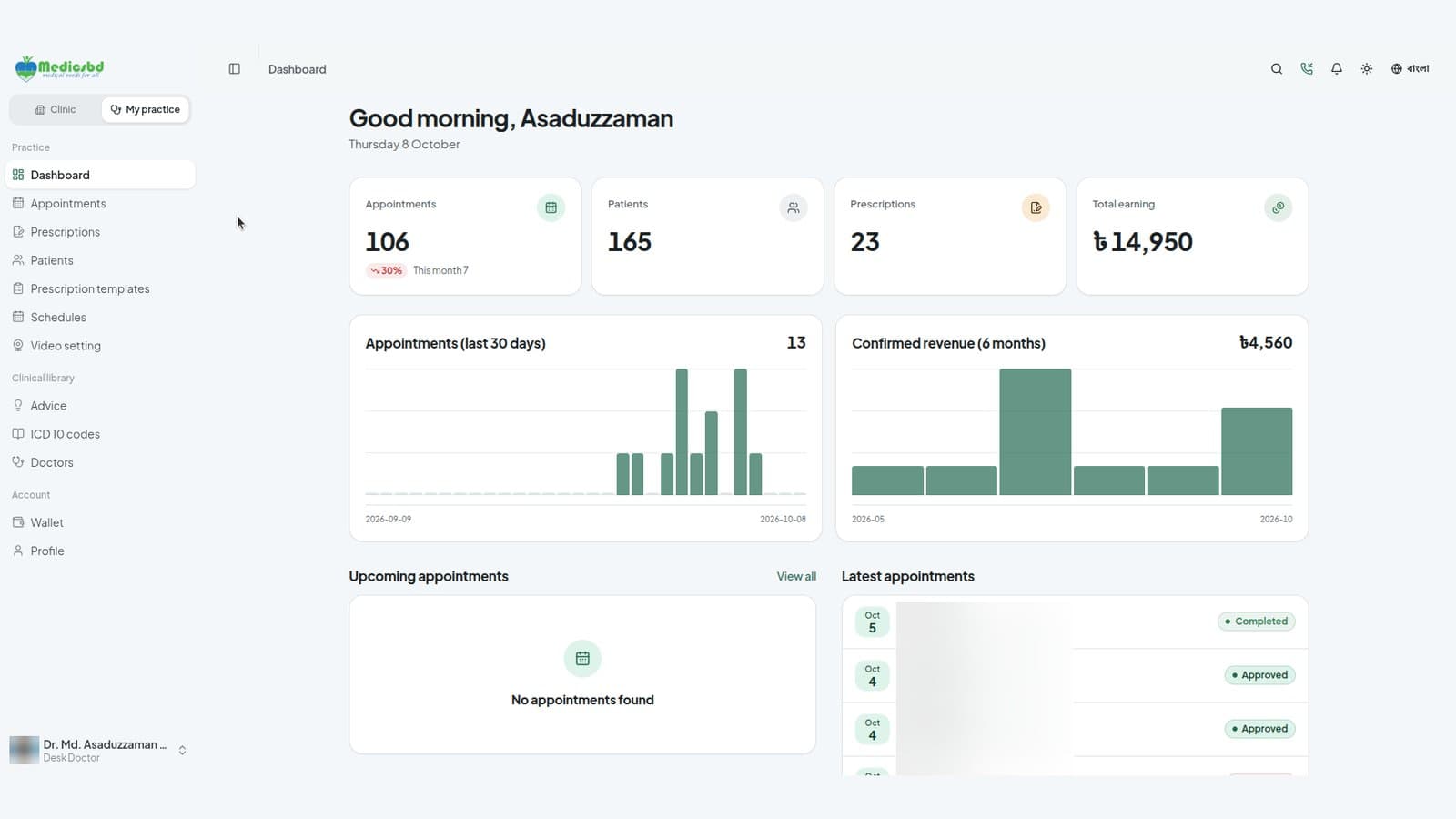Open the notifications bell
Viewport: 1456px width, 819px height.
pyautogui.click(x=1337, y=69)
